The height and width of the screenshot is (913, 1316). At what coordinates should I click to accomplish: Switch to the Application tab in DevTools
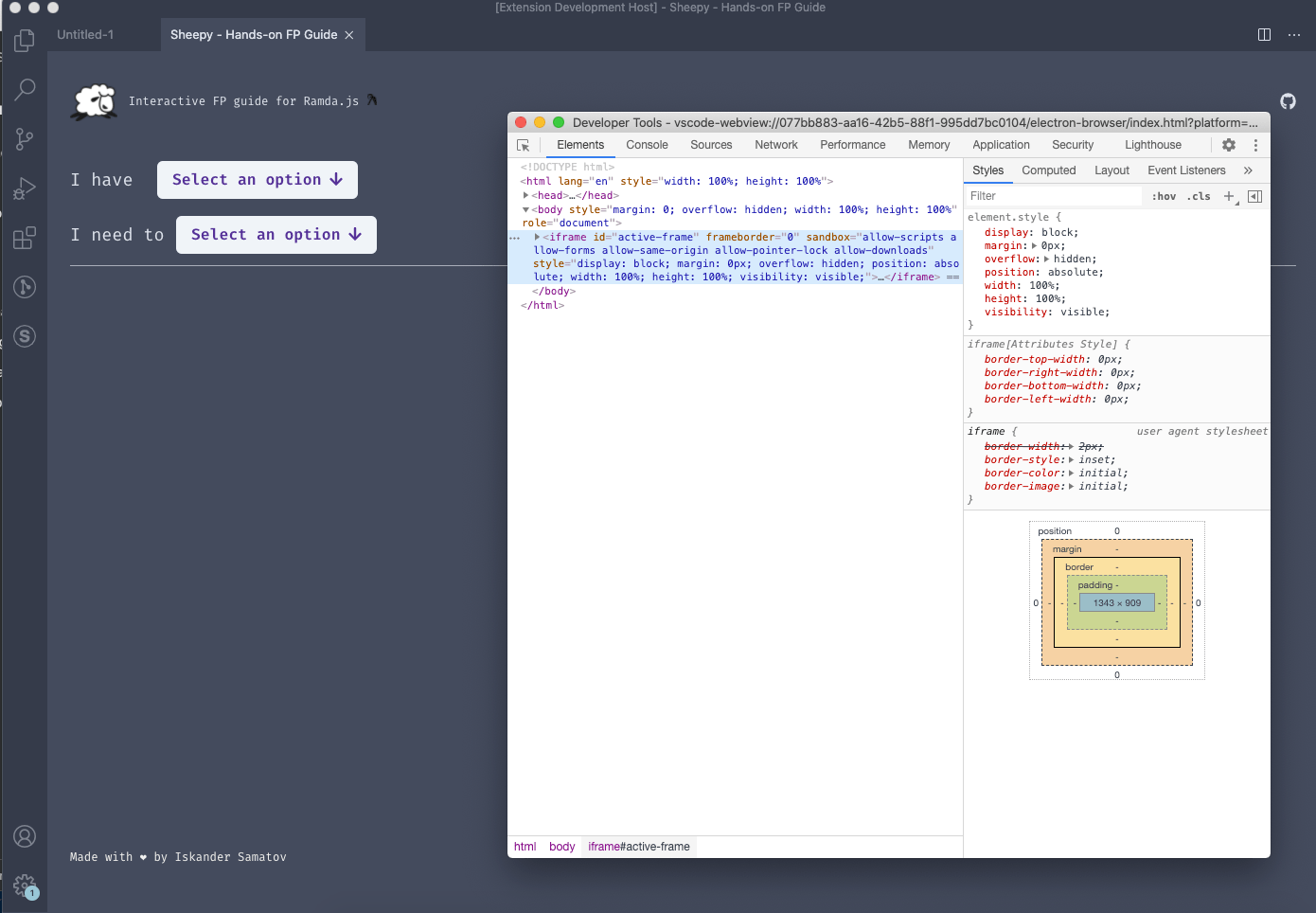(x=1001, y=145)
